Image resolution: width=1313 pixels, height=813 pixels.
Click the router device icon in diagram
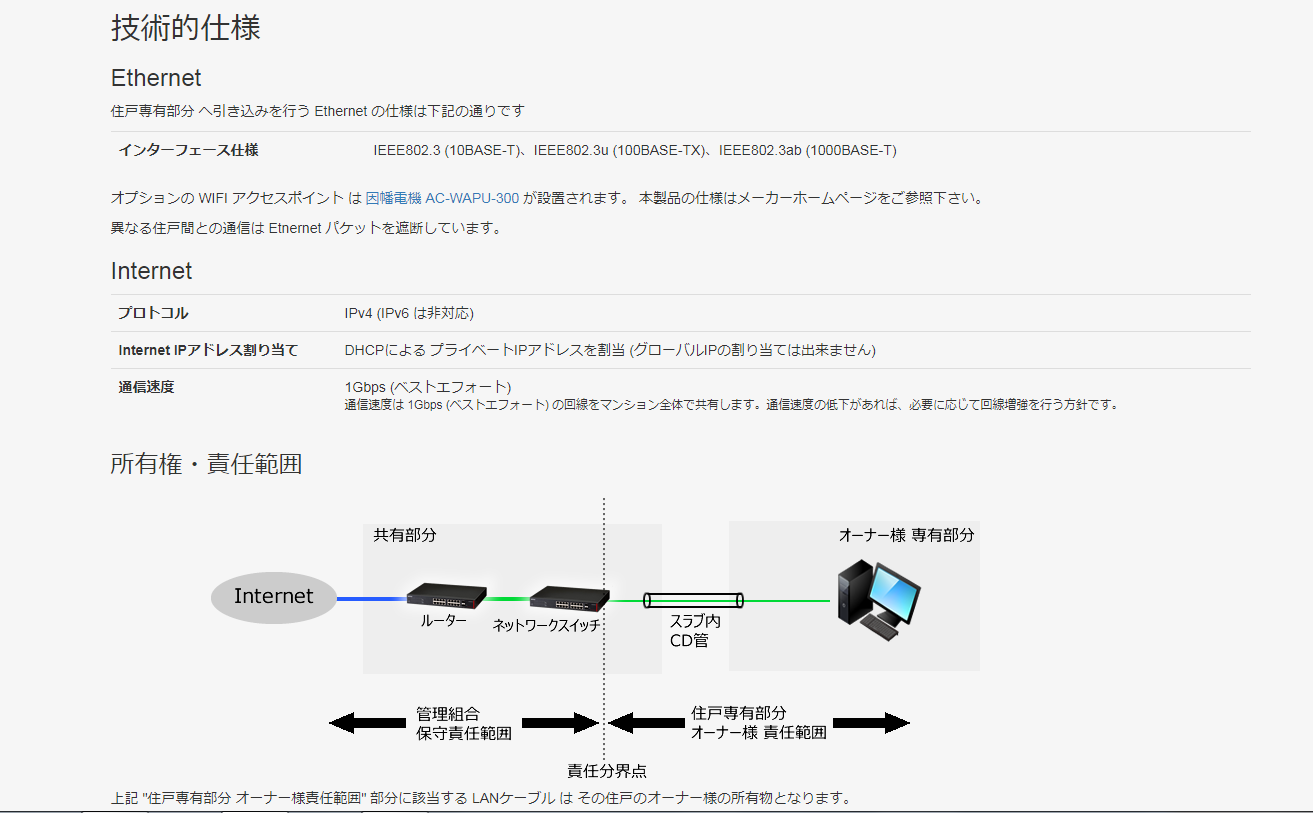point(446,596)
